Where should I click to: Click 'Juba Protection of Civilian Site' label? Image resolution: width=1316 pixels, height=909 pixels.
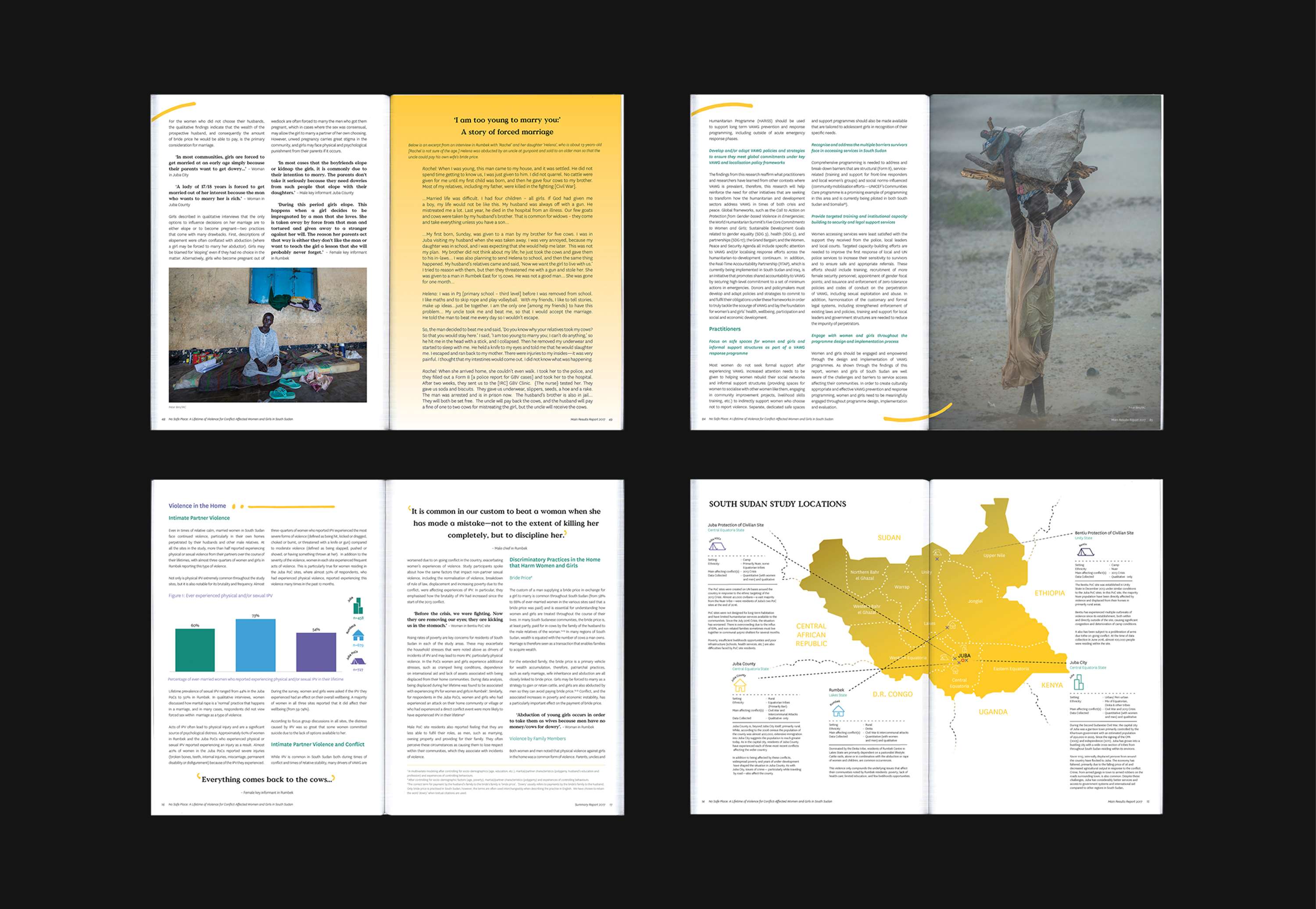(736, 525)
